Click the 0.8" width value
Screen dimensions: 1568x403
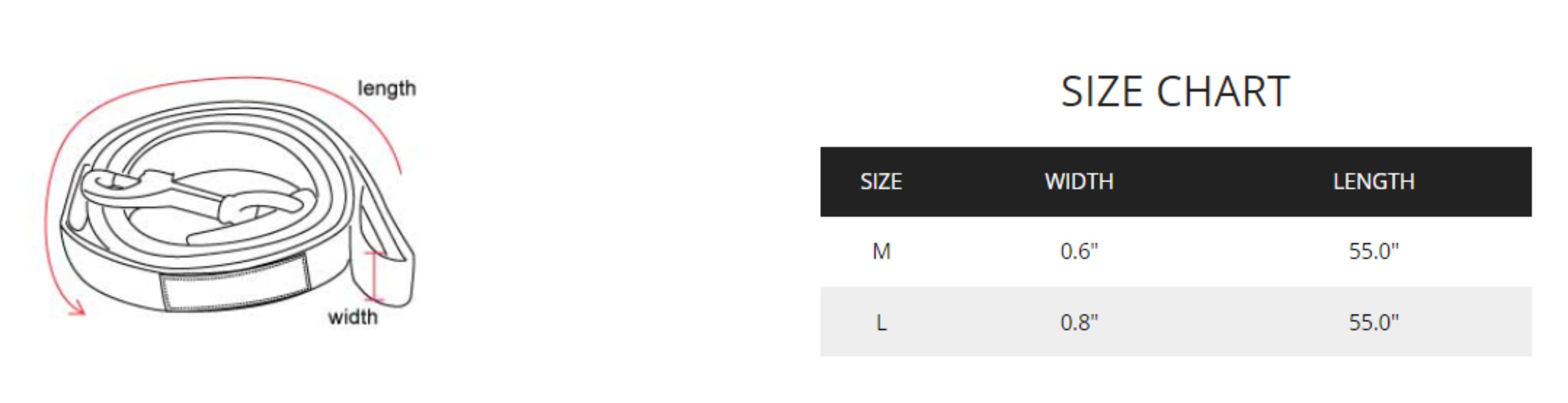[1079, 323]
